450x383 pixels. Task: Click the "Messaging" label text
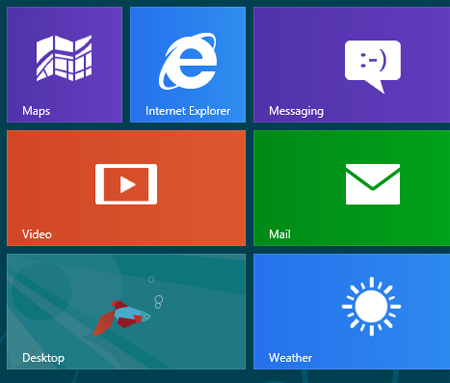pyautogui.click(x=296, y=111)
